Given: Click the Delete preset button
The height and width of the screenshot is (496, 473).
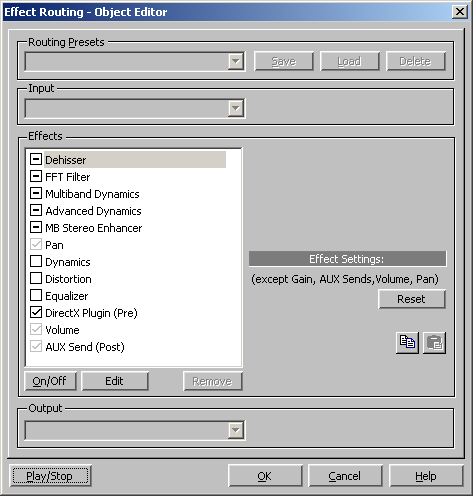Looking at the screenshot, I should pyautogui.click(x=415, y=61).
